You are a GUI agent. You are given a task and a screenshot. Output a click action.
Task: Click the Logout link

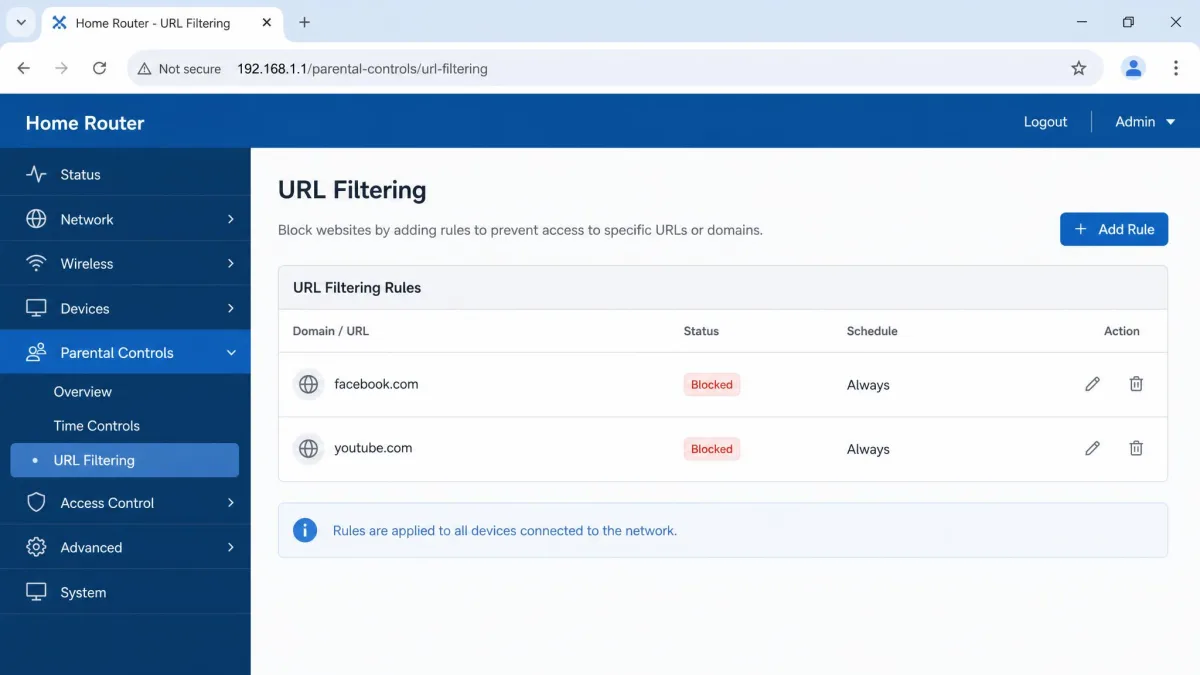[1045, 121]
